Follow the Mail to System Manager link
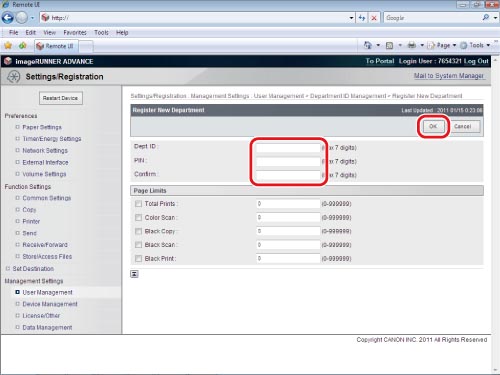This screenshot has width=500, height=375. pyautogui.click(x=449, y=76)
